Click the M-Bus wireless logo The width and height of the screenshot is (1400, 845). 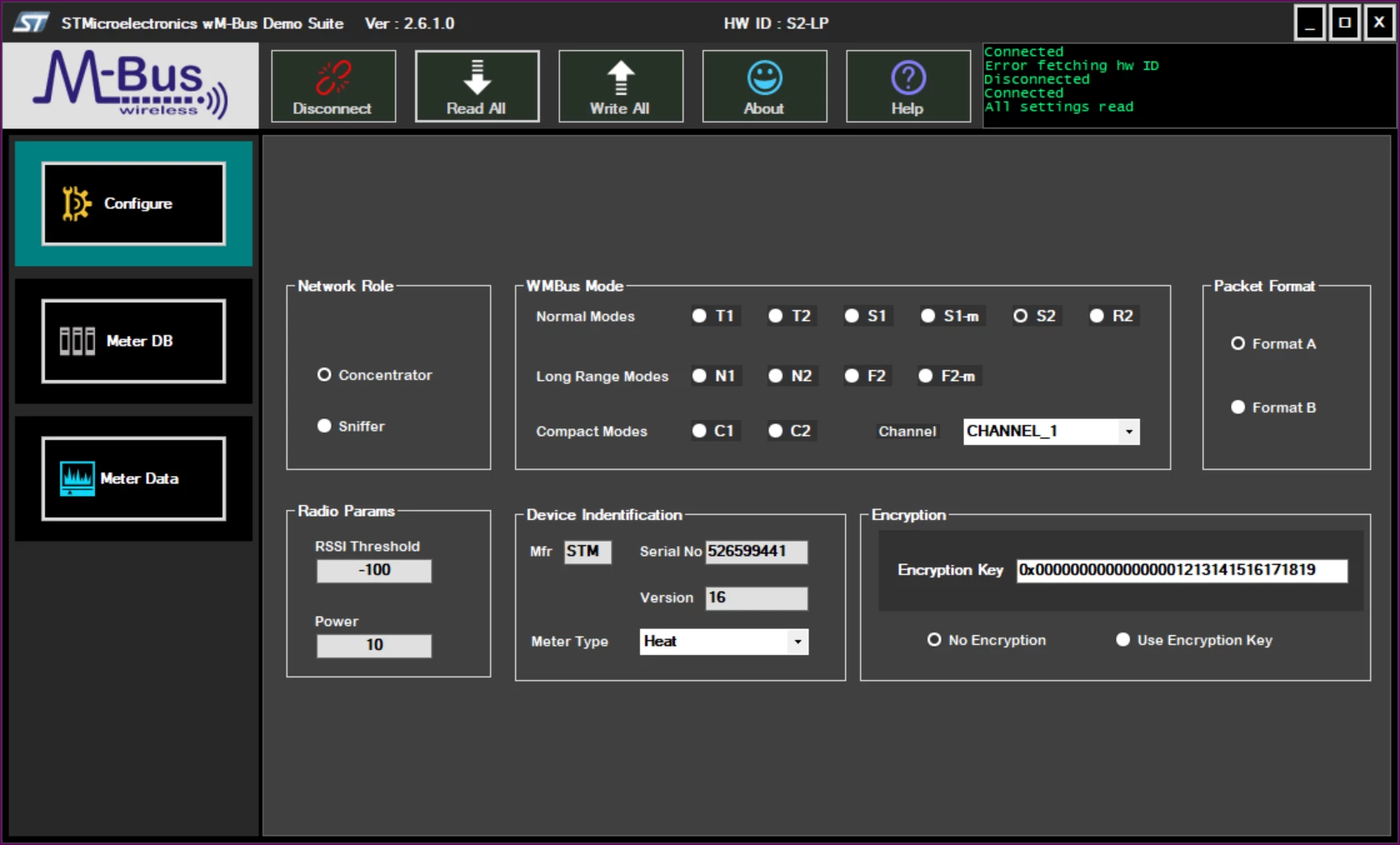click(130, 85)
